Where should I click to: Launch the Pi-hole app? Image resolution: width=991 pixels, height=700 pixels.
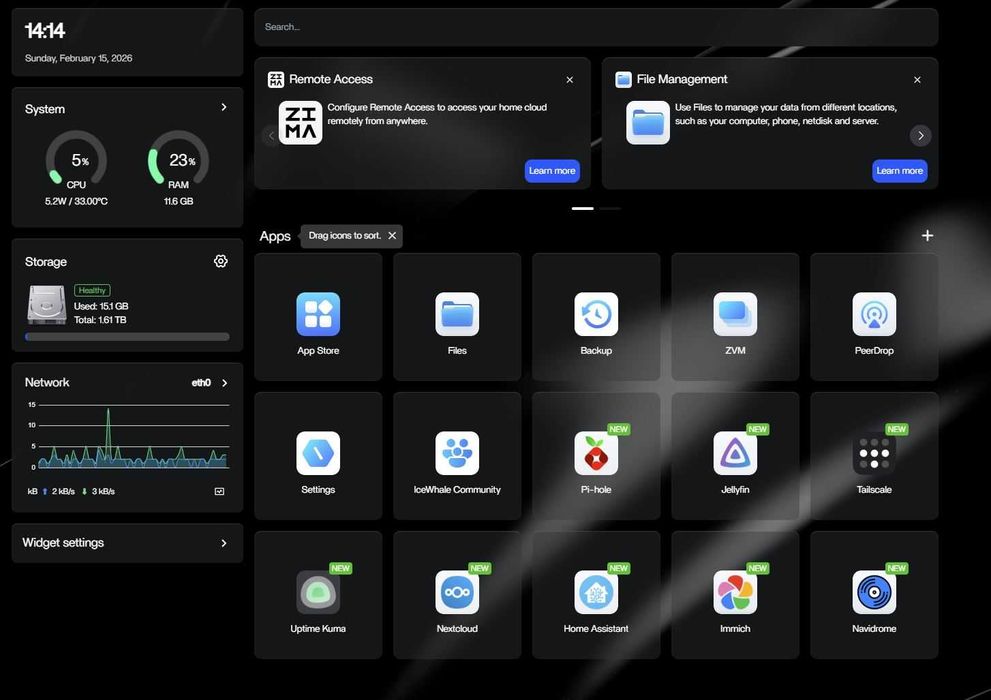(596, 453)
